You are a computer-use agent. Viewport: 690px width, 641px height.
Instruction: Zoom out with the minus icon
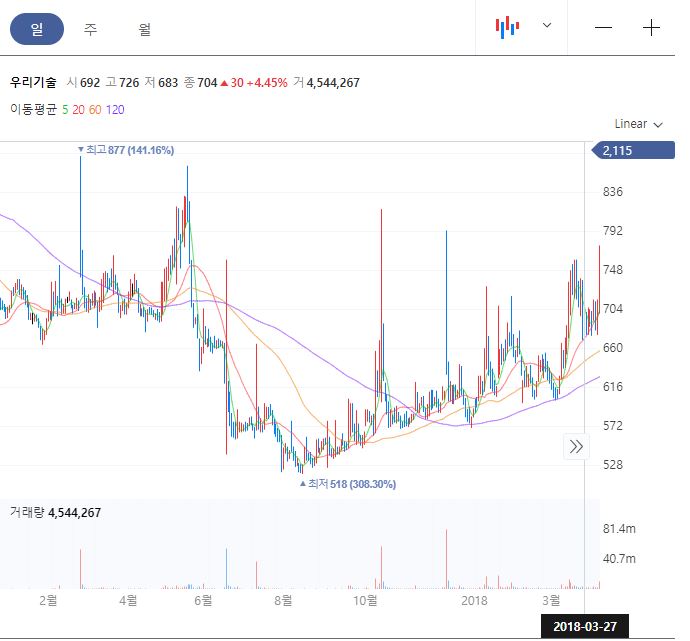(603, 28)
